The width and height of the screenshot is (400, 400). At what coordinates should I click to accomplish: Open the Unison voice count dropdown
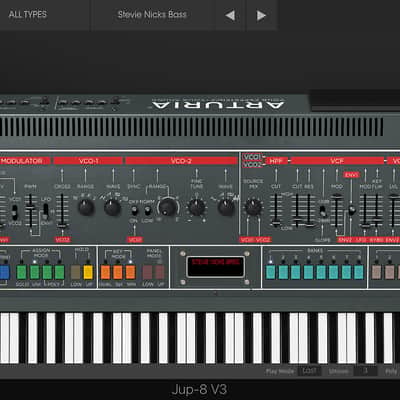point(366,371)
